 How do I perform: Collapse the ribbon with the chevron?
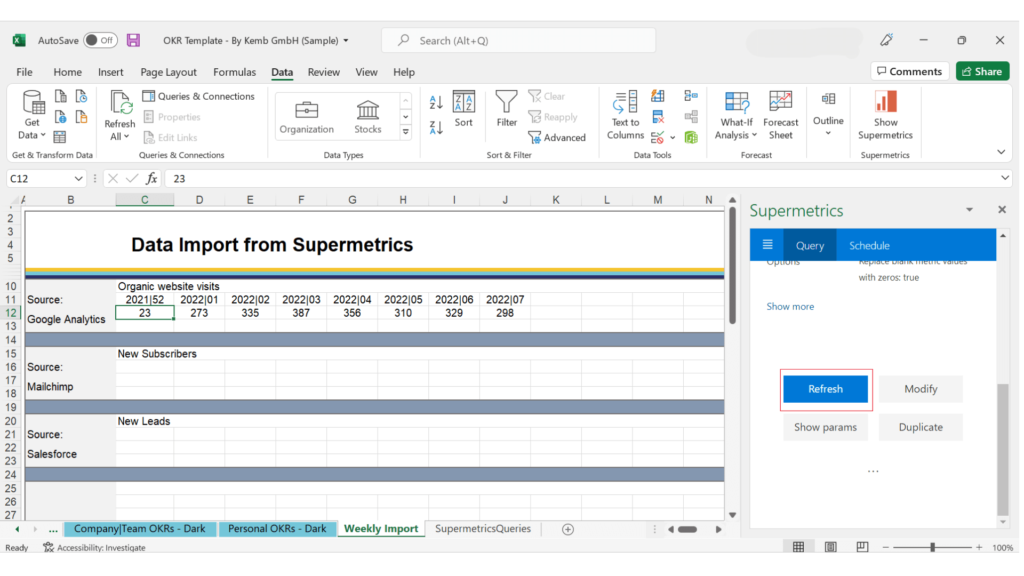pyautogui.click(x=1001, y=152)
